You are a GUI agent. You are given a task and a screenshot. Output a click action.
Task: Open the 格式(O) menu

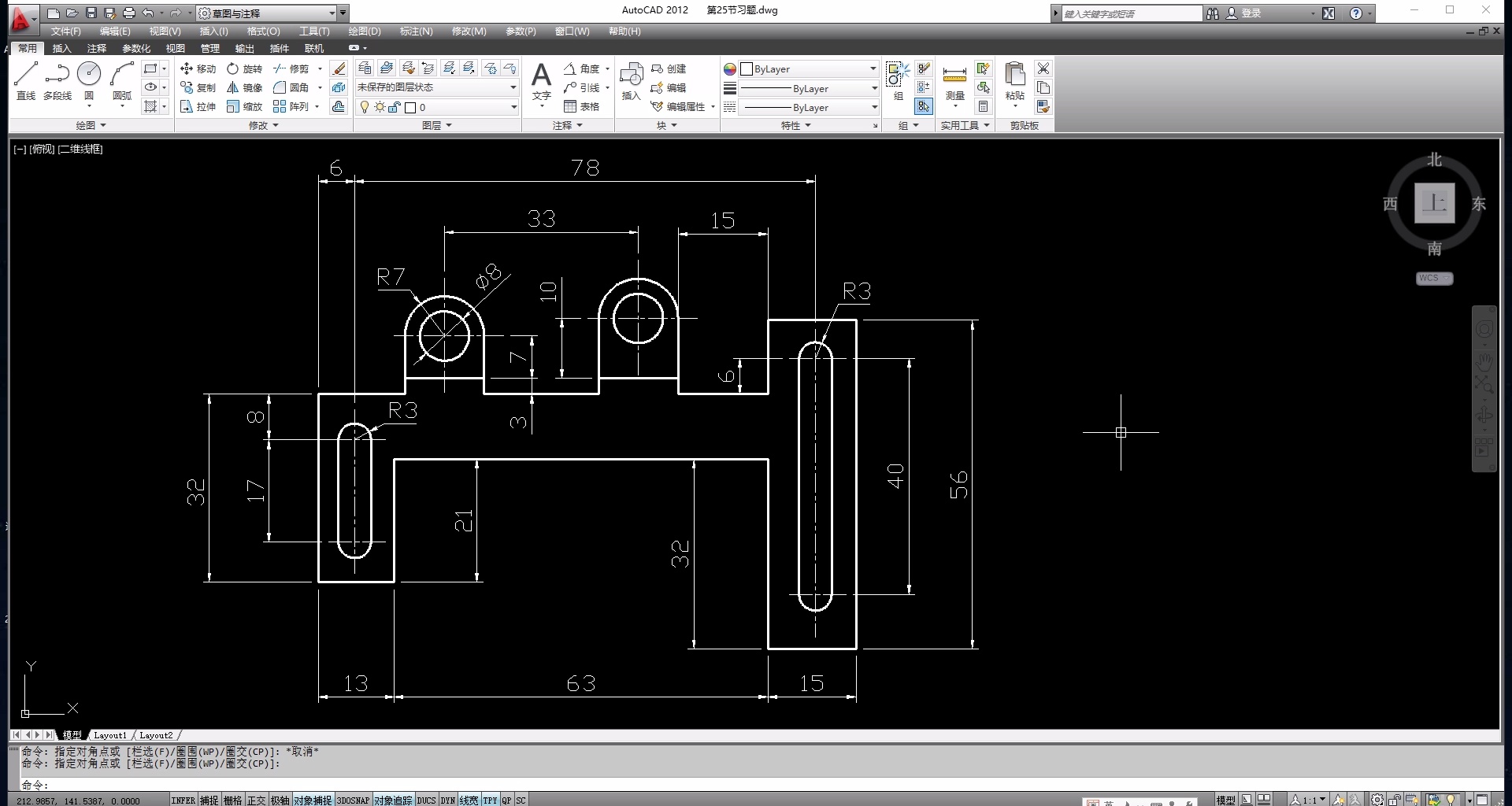coord(263,31)
